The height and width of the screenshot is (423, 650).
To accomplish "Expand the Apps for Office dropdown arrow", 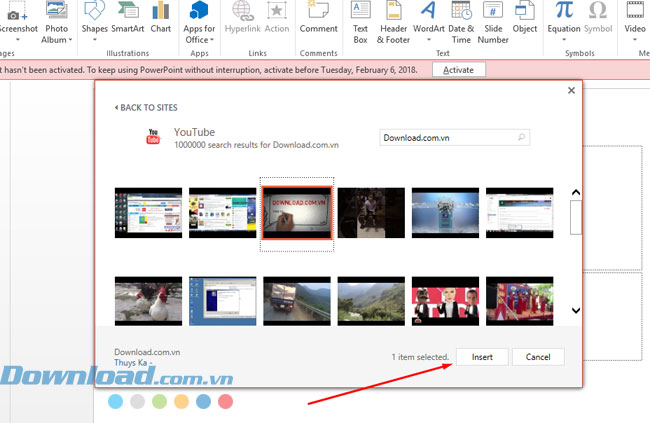I will (212, 40).
